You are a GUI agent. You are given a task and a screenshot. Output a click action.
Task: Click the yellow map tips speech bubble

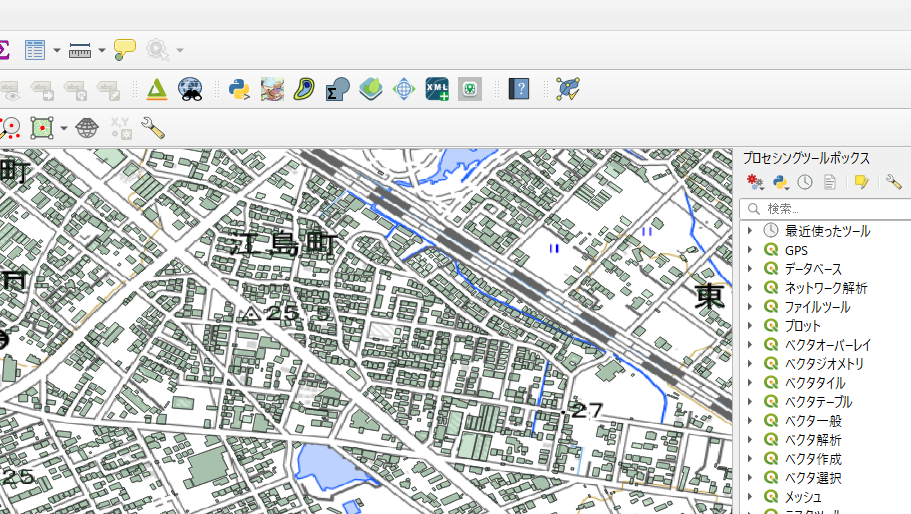(125, 50)
